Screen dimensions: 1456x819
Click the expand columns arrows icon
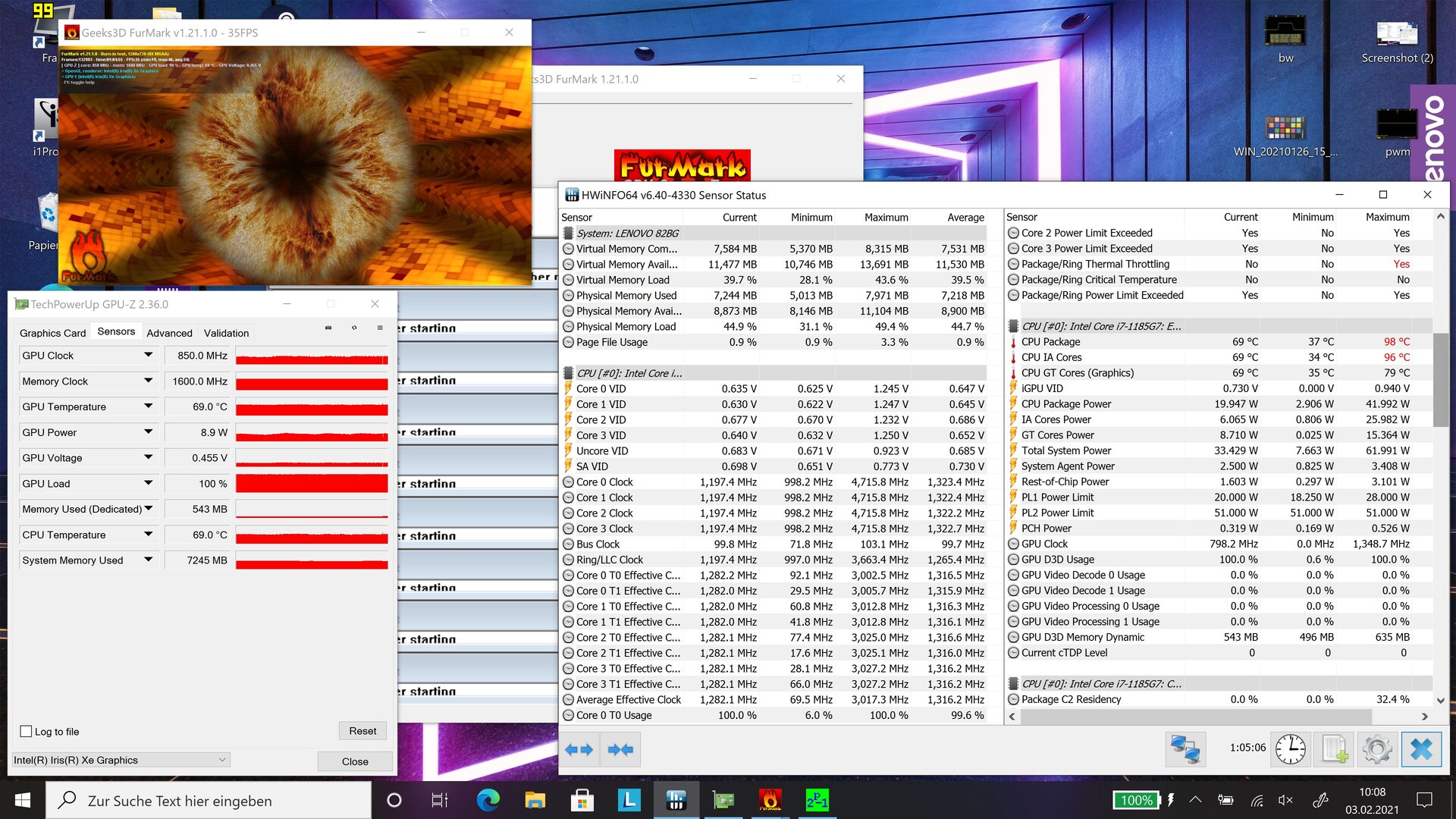[x=579, y=749]
